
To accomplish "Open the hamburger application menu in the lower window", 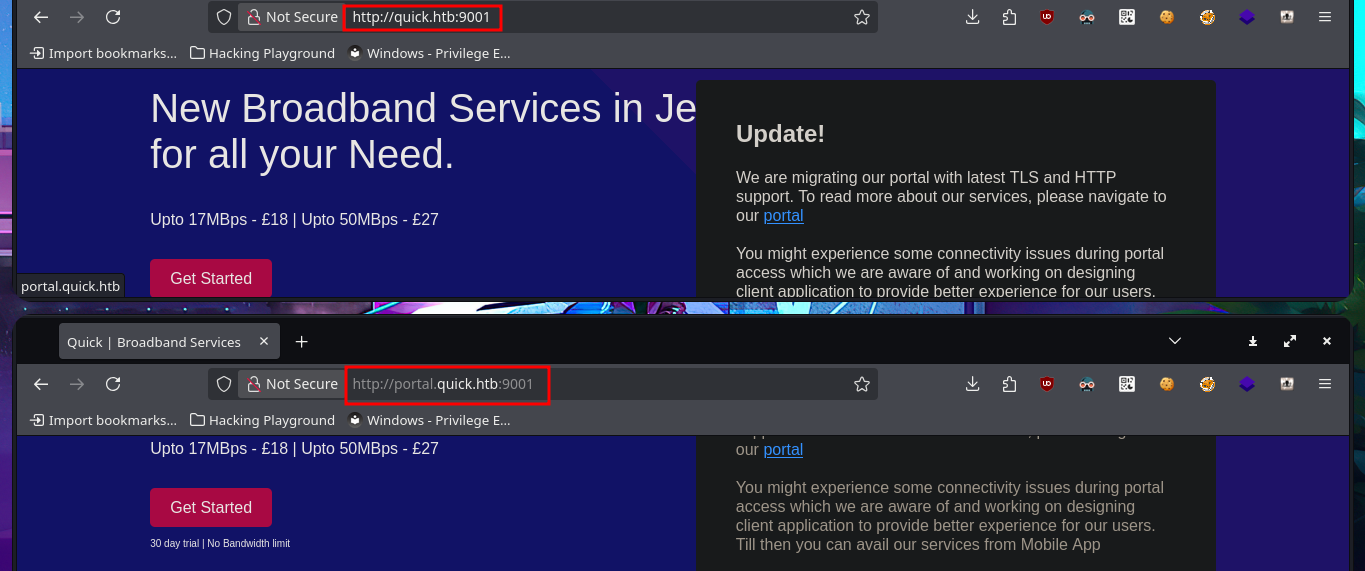I will (x=1325, y=384).
